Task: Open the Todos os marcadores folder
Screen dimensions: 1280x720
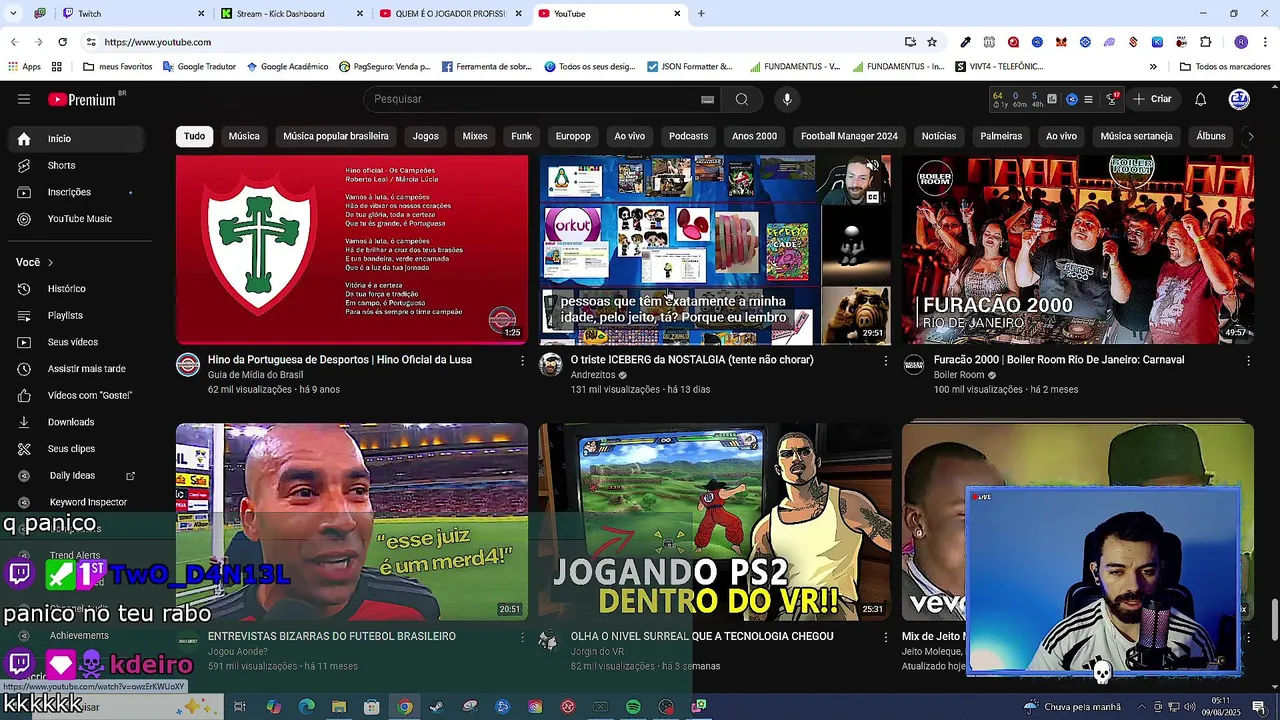Action: click(1225, 67)
